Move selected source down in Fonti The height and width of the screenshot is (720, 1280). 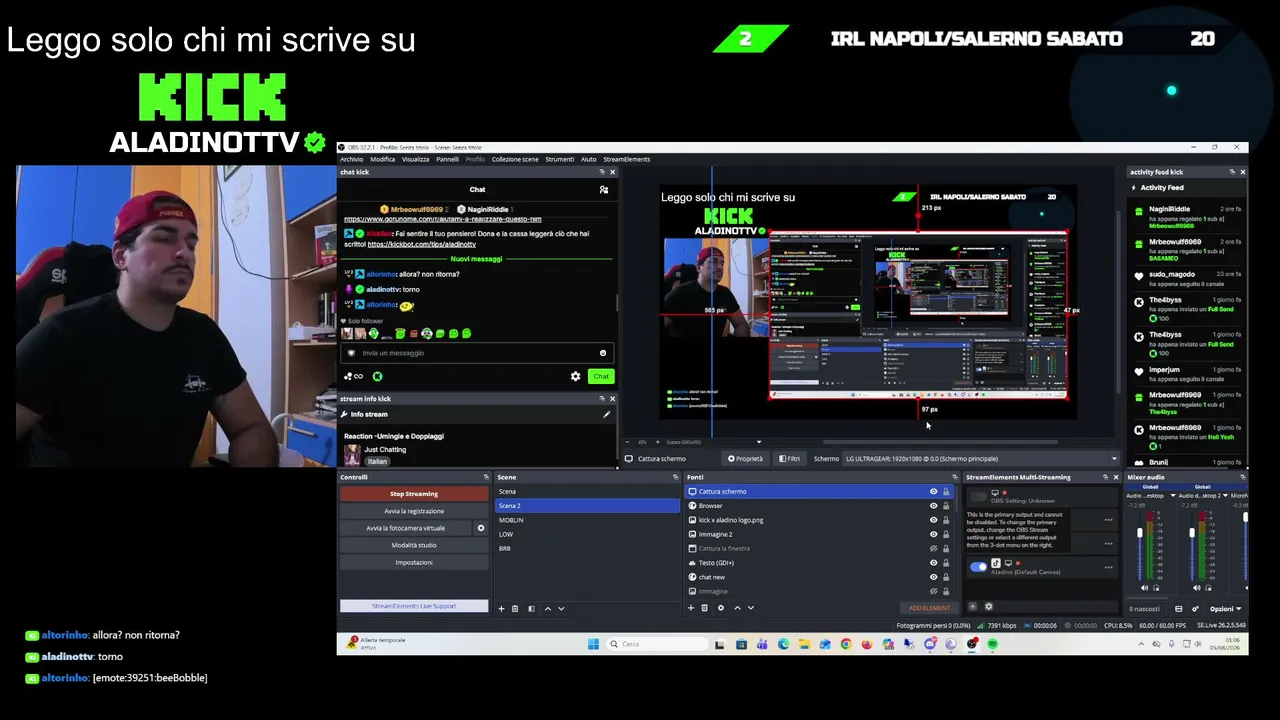pyautogui.click(x=750, y=608)
